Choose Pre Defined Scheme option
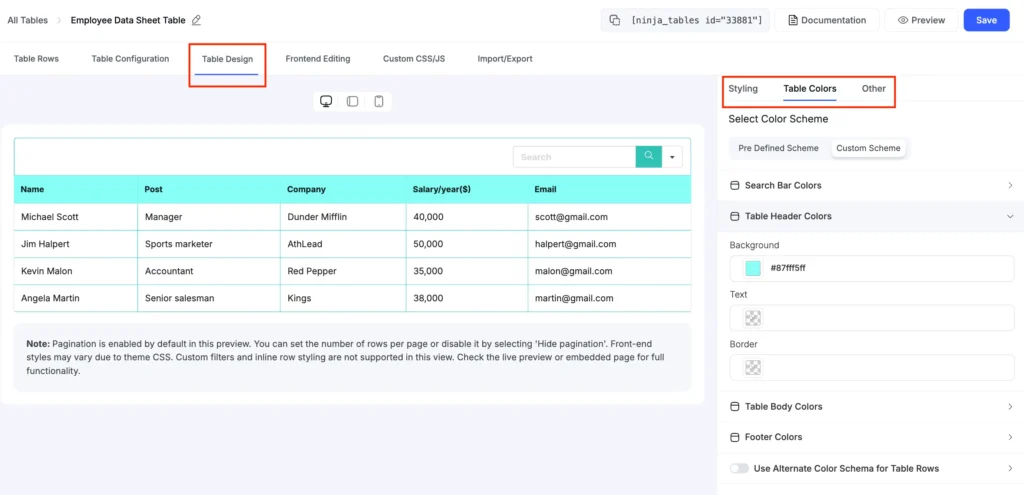Screen dimensions: 1024x495 [778, 148]
